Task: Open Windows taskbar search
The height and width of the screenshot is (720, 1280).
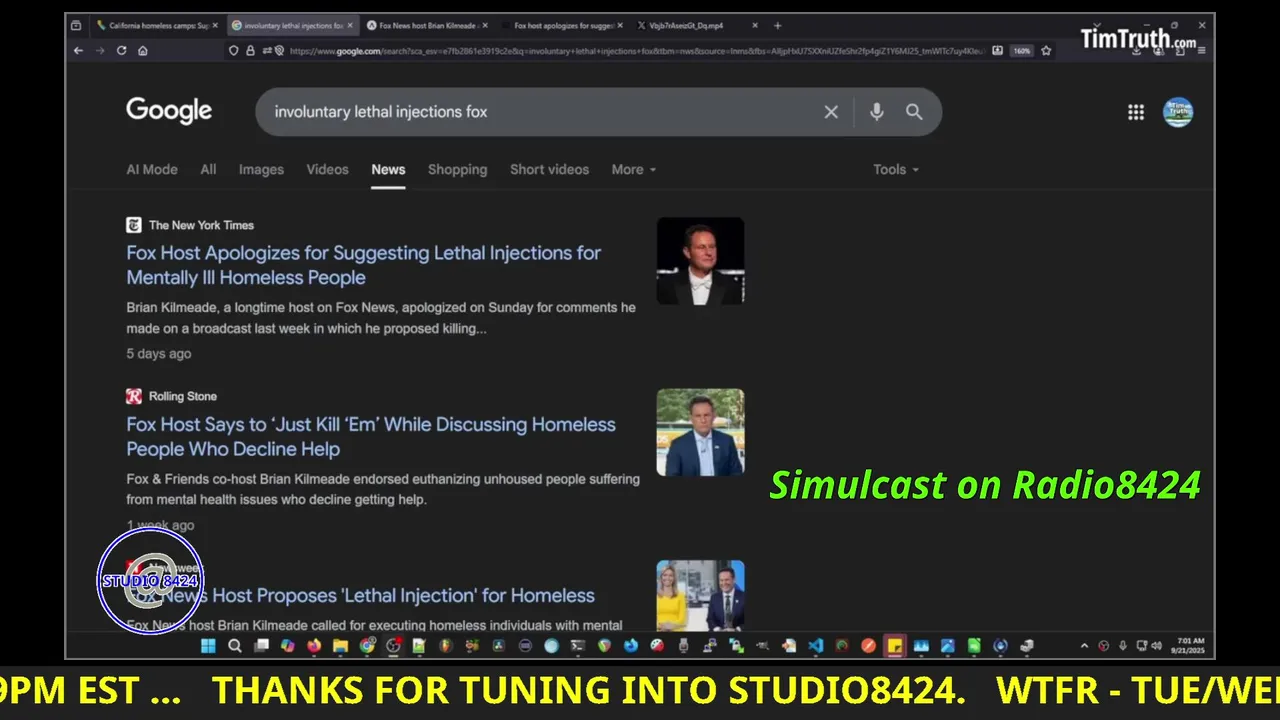Action: tap(234, 646)
